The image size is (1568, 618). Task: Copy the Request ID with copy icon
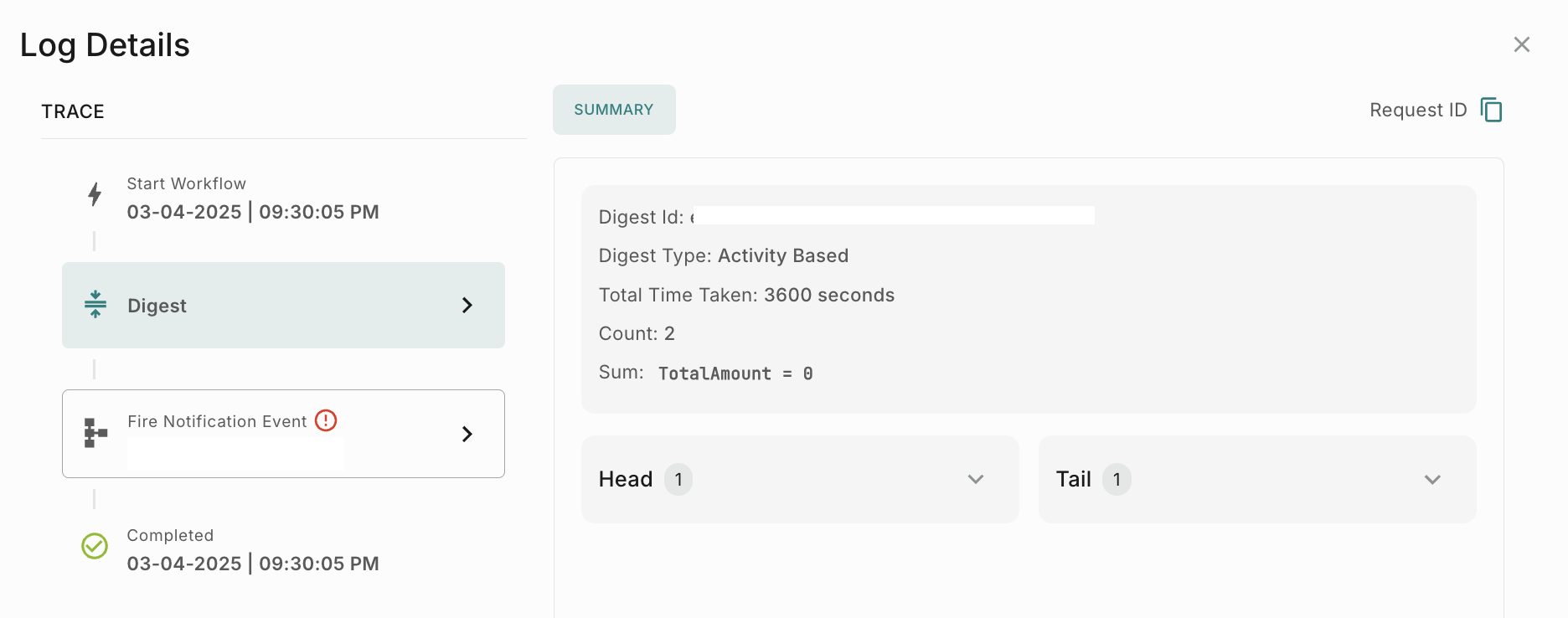point(1492,110)
